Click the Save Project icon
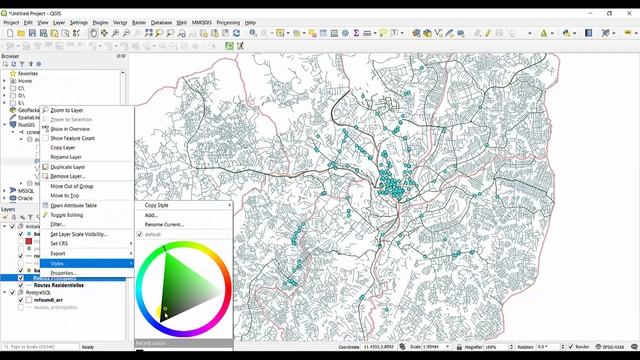Screen dimensions: 640x360 (32, 33)
